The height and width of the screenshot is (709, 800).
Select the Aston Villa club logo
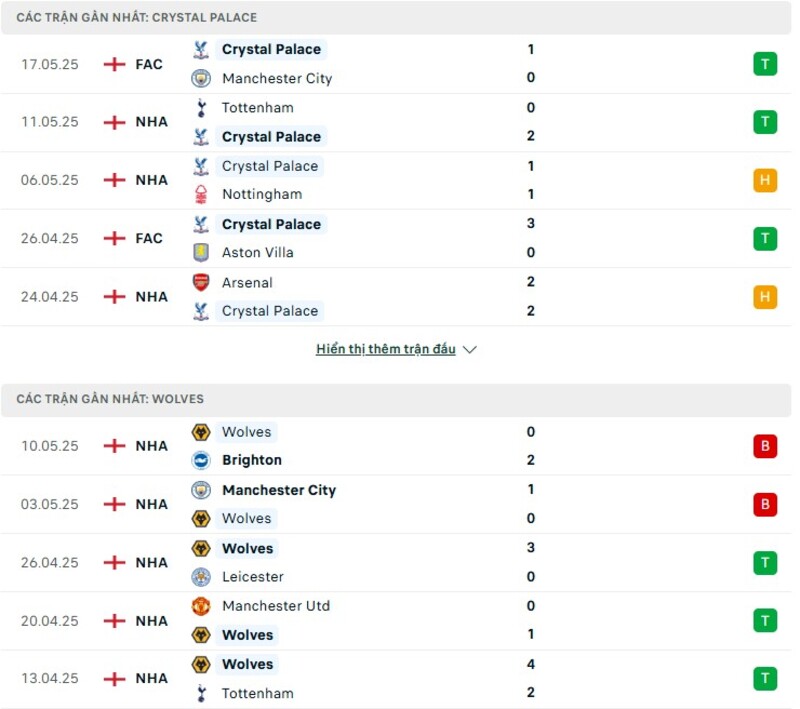pos(199,252)
